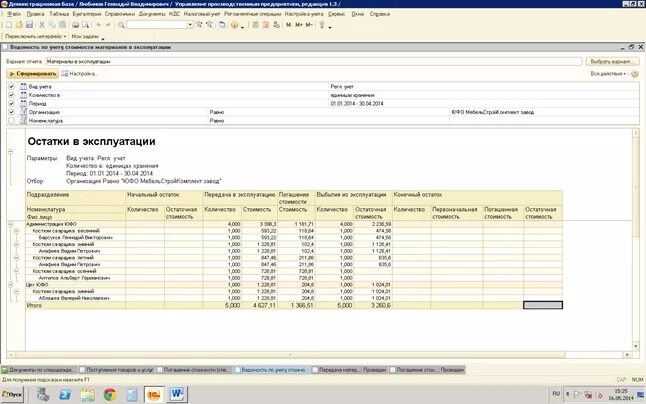Activate the 1C application taskbar icon
This screenshot has width=646, height=404.
tap(154, 395)
